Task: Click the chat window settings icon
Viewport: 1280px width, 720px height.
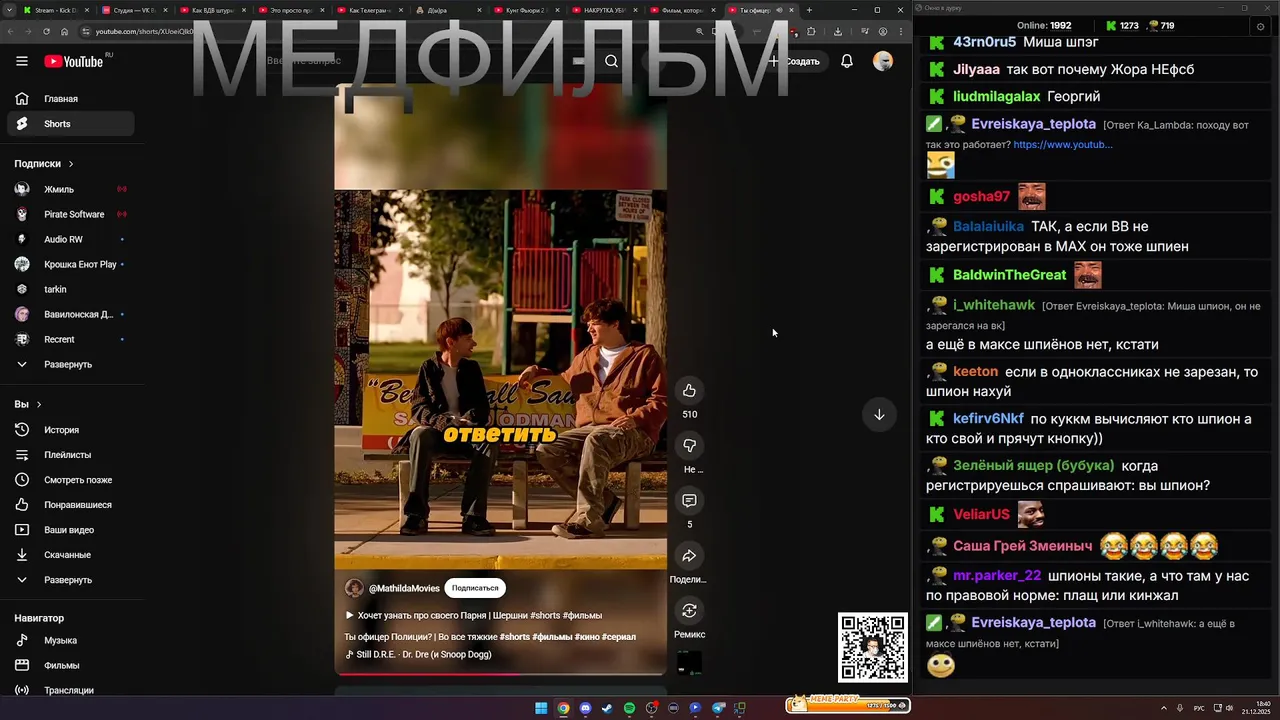Action: click(x=1260, y=26)
